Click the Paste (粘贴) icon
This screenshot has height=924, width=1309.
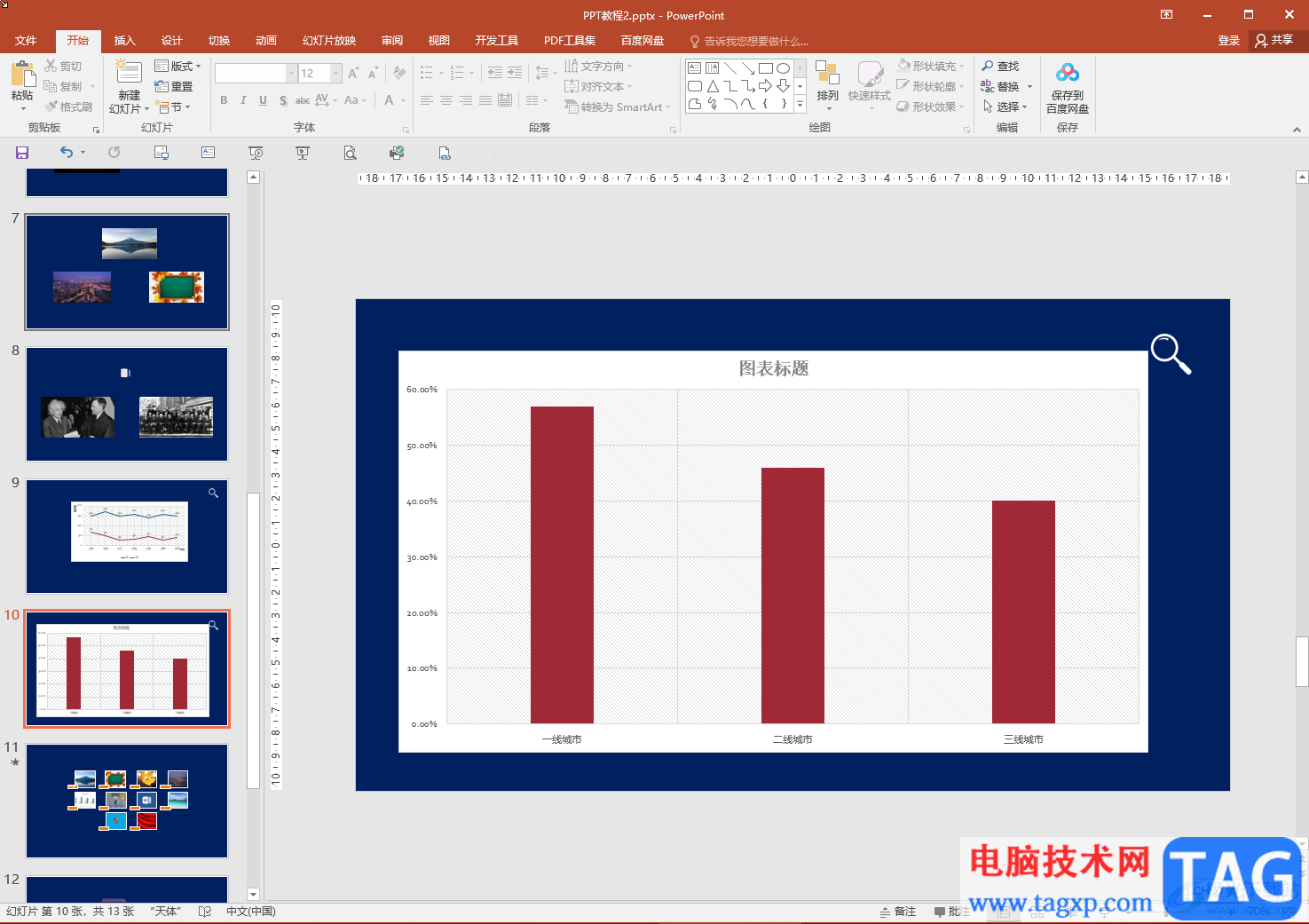(22, 74)
